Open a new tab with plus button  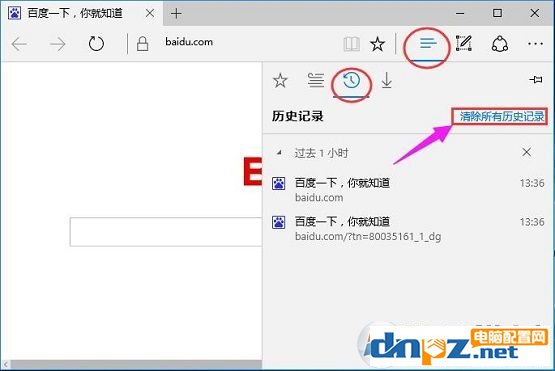(x=176, y=13)
